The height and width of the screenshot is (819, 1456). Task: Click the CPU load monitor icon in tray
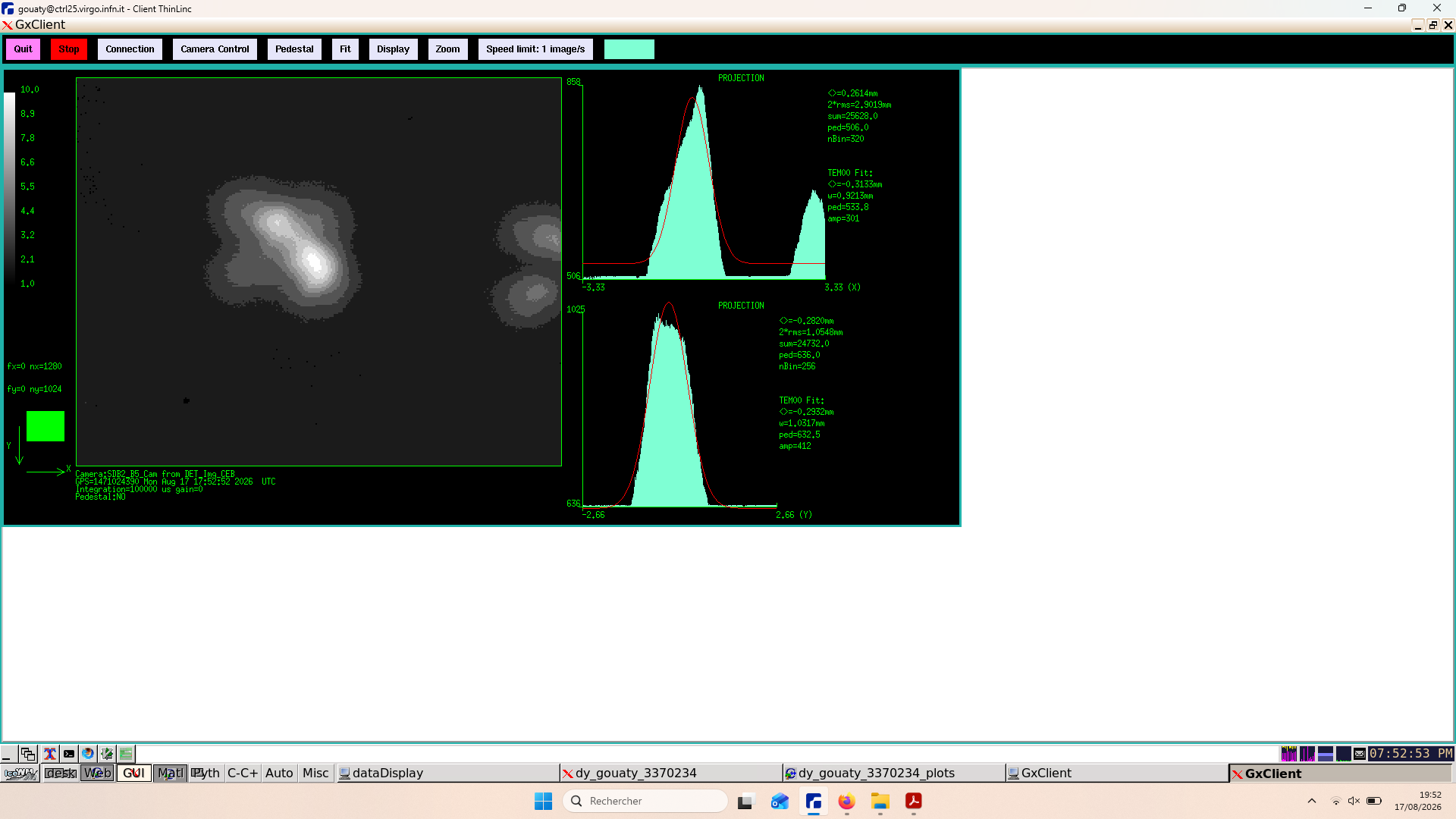pos(1288,754)
